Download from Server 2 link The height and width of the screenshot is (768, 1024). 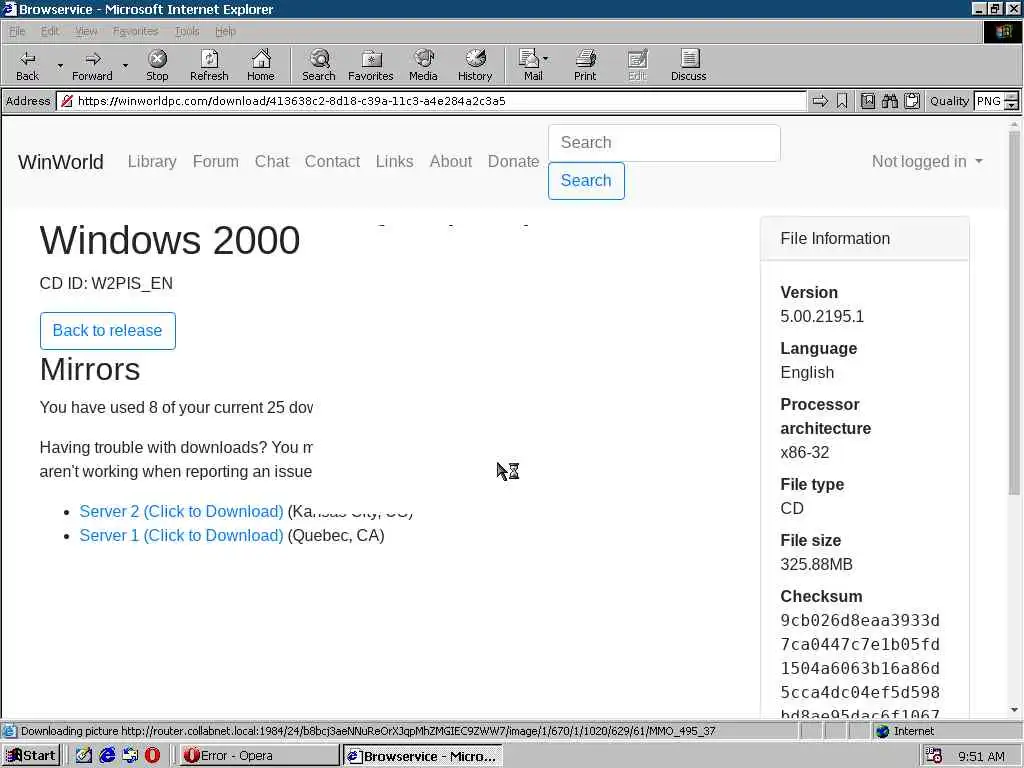point(182,511)
